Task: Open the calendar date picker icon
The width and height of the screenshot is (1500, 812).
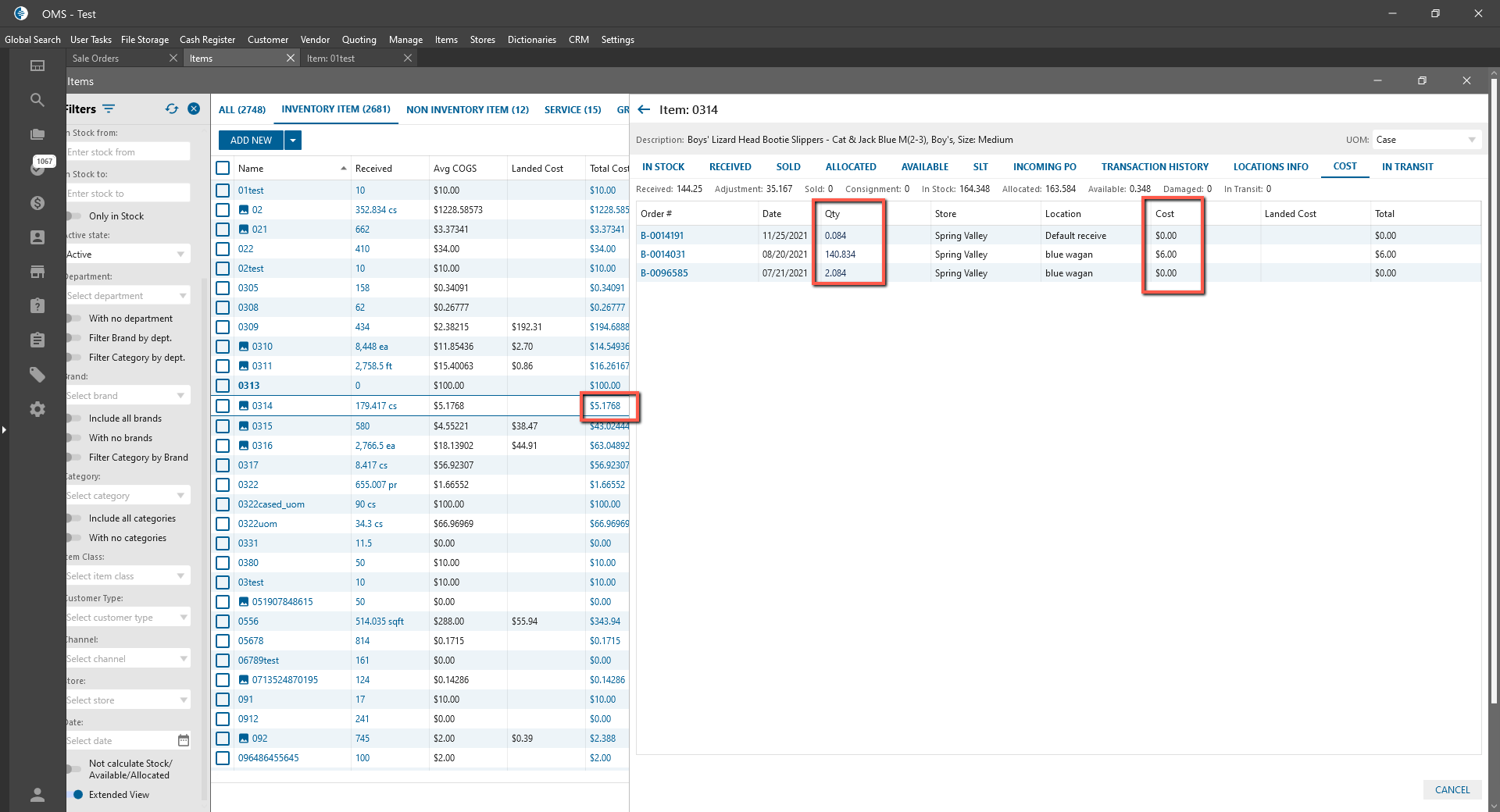Action: pyautogui.click(x=184, y=740)
